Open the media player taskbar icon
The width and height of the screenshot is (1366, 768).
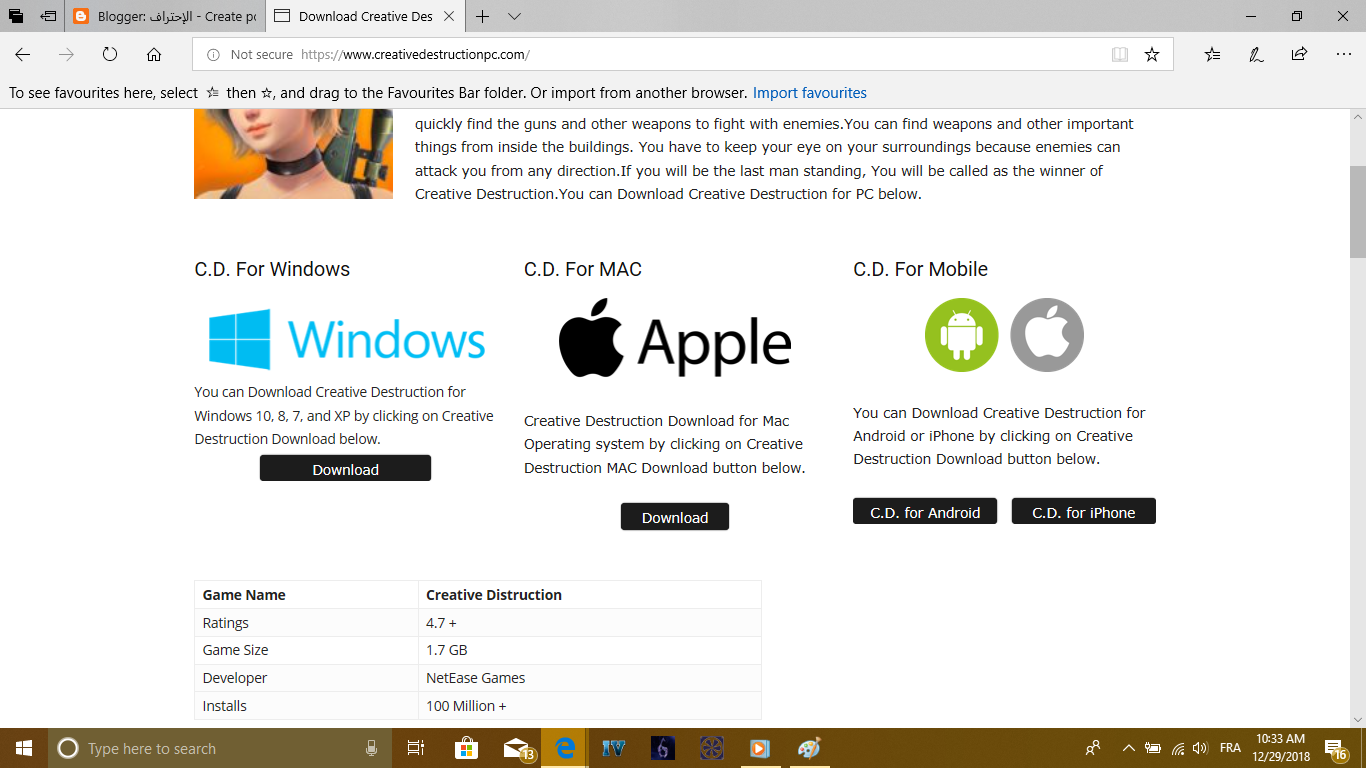click(760, 748)
